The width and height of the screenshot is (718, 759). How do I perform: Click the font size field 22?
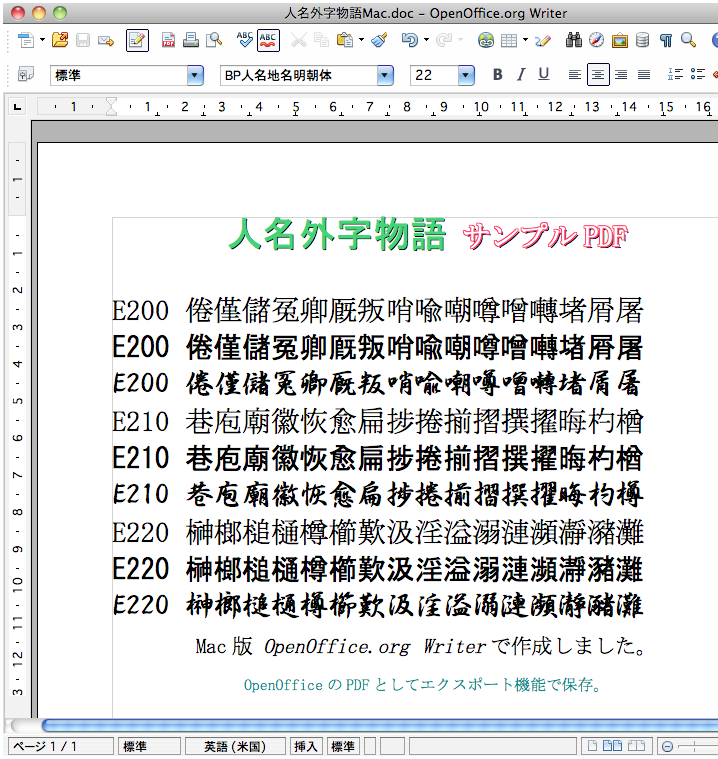(x=434, y=76)
